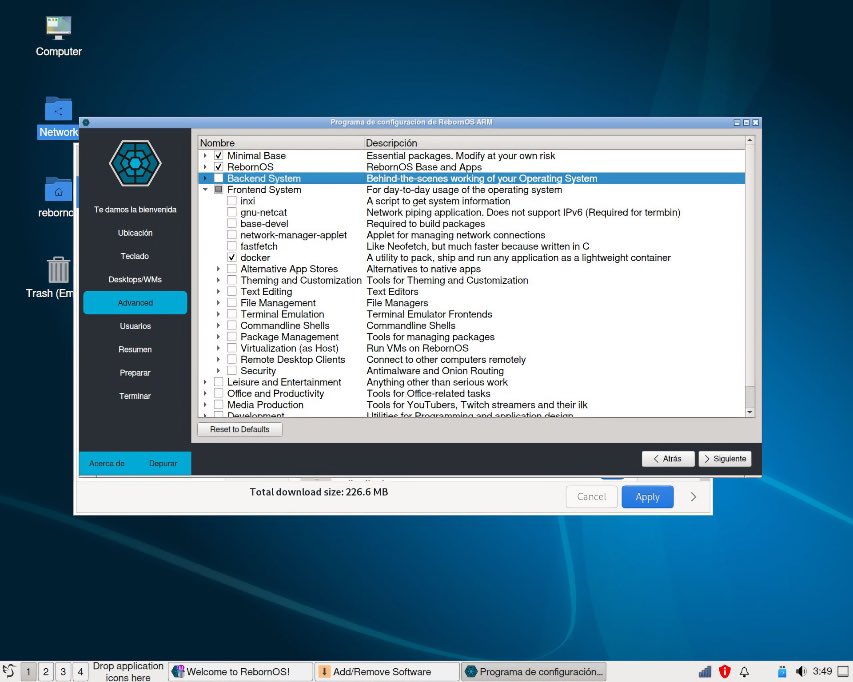The width and height of the screenshot is (853, 682).
Task: Click the blue clipboard tray icon
Action: click(x=782, y=672)
